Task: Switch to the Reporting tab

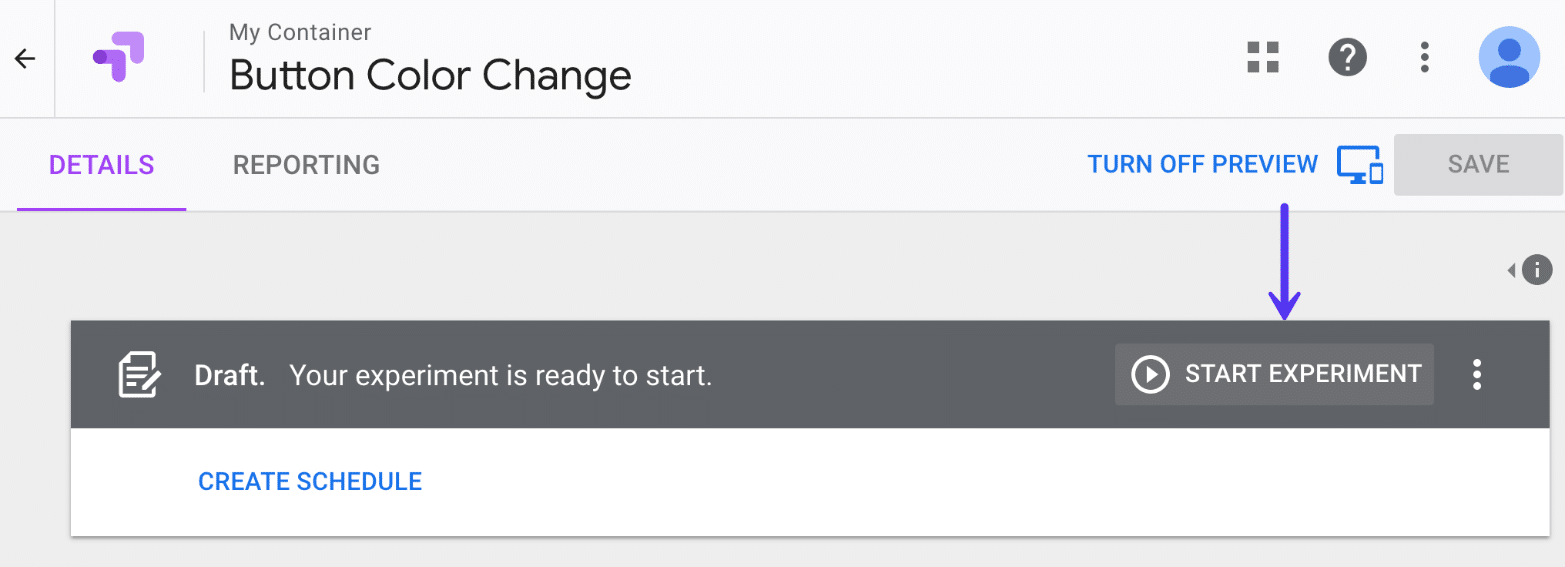Action: [306, 165]
